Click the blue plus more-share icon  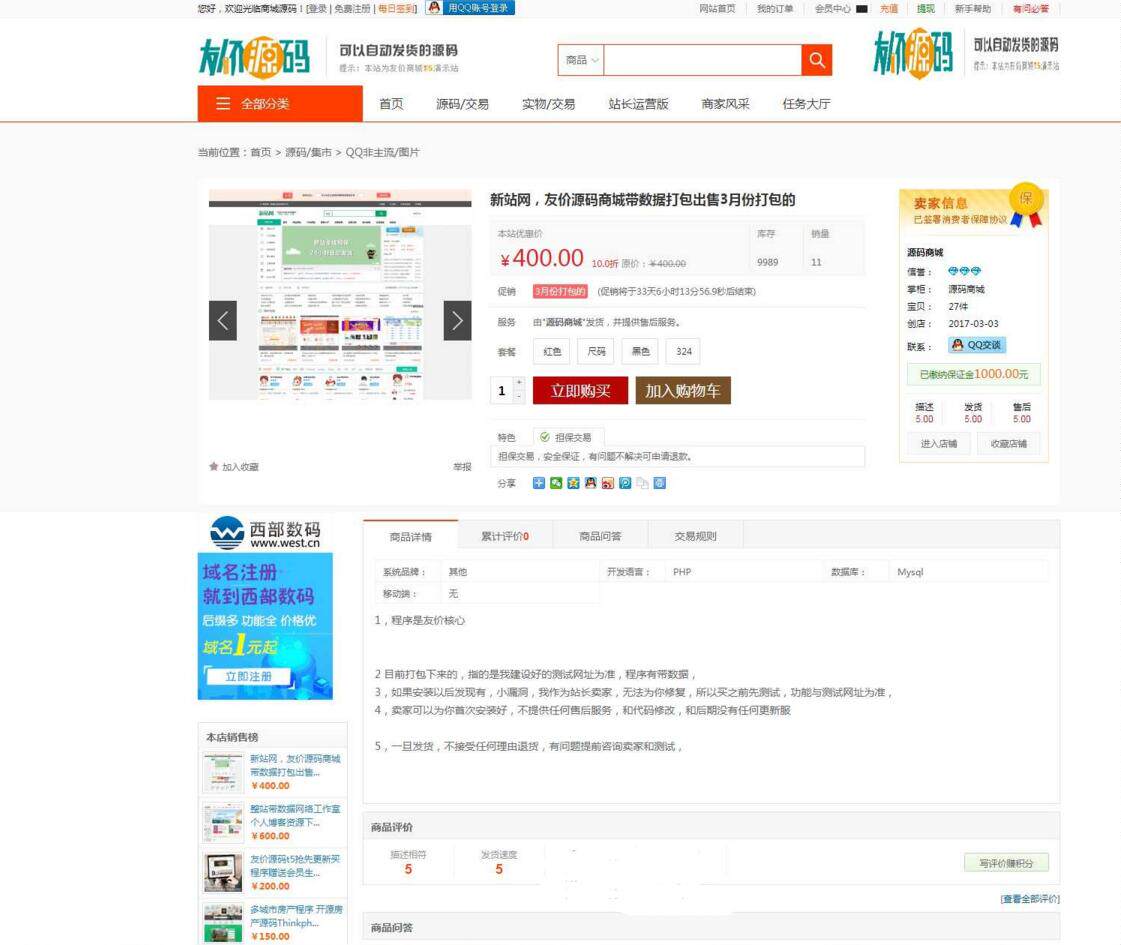[539, 483]
